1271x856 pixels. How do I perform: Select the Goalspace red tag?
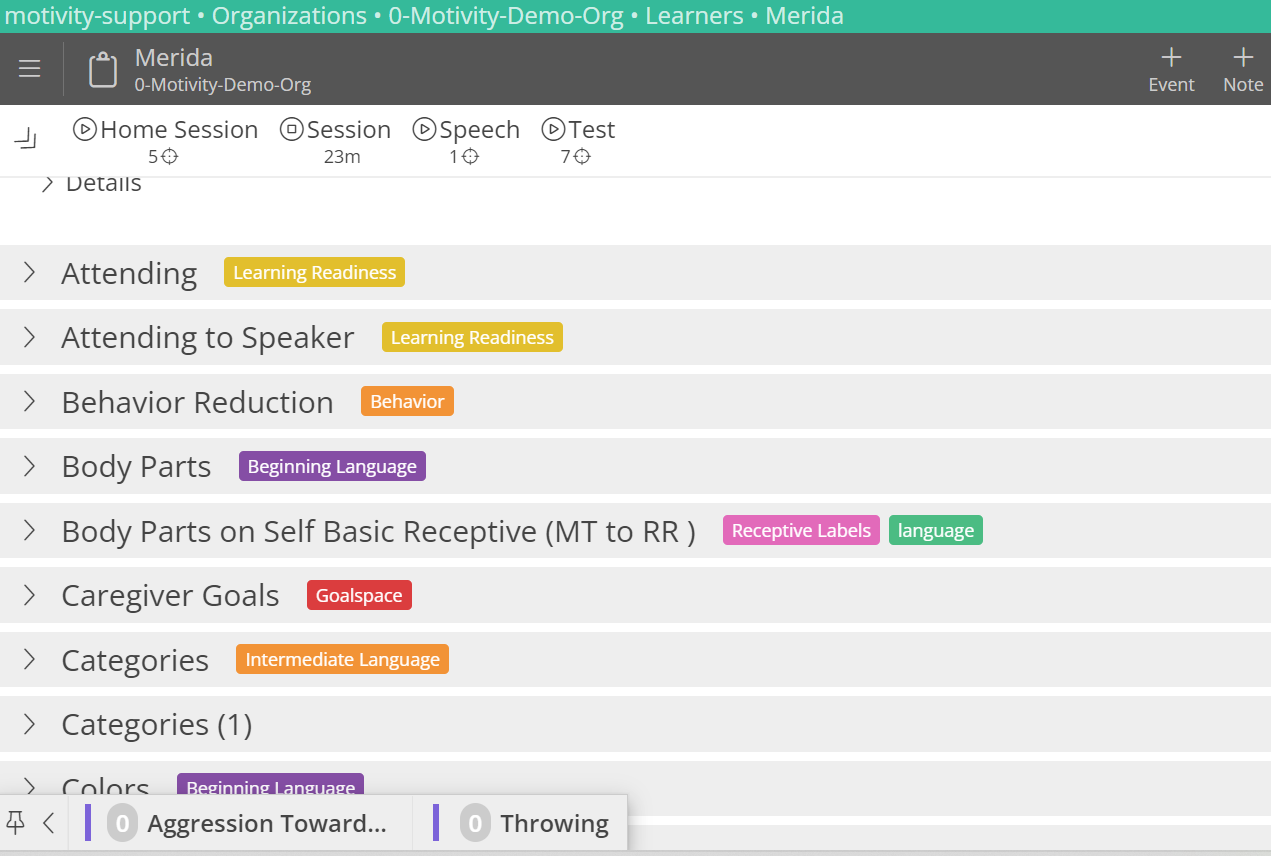(x=359, y=596)
